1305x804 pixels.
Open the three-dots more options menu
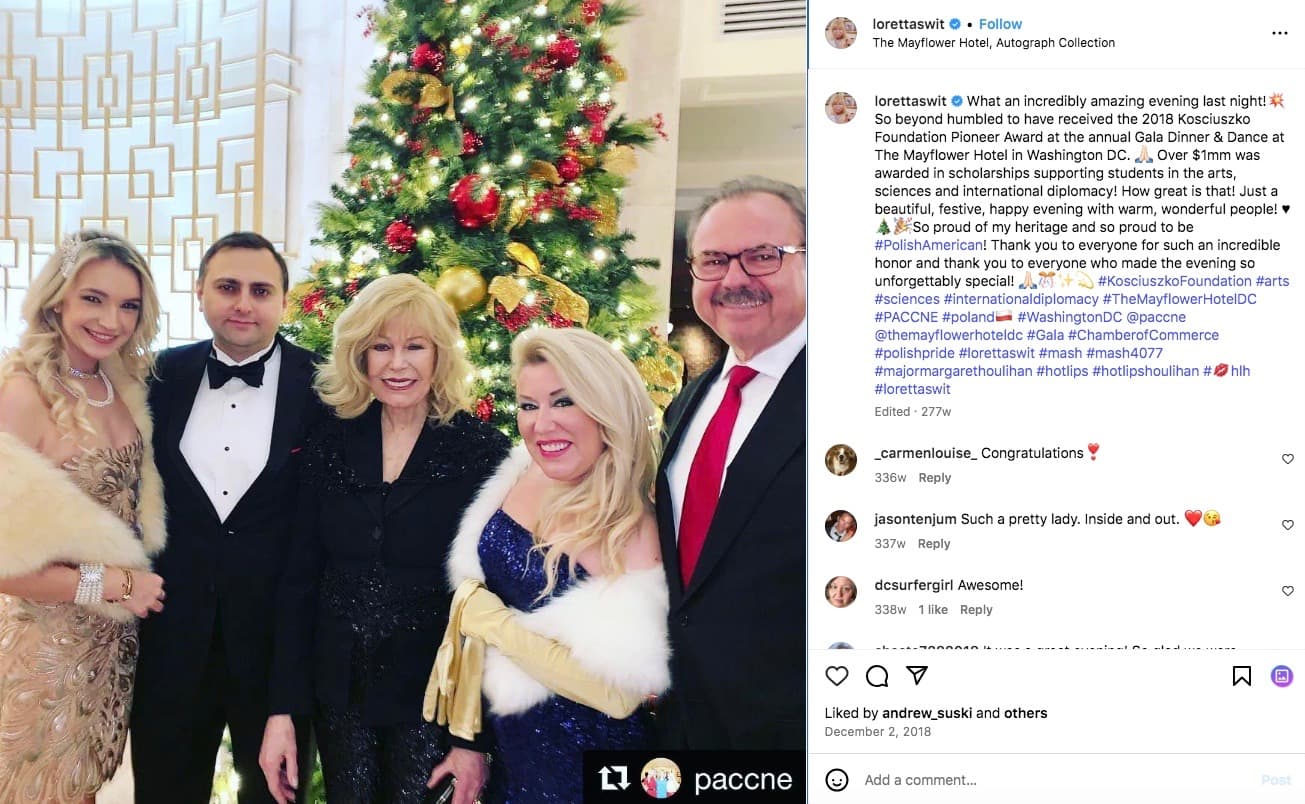pos(1280,33)
